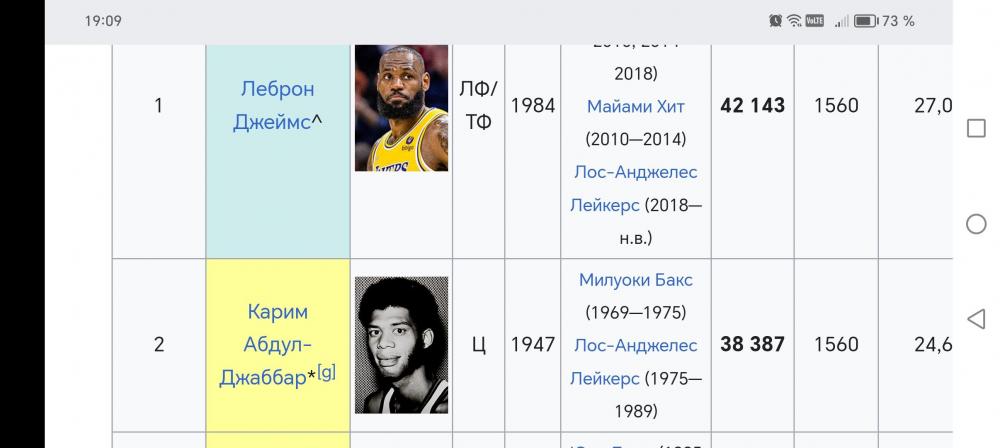Open Лос-Анджелес Лейкерс link in Kareem's row

pos(636,362)
